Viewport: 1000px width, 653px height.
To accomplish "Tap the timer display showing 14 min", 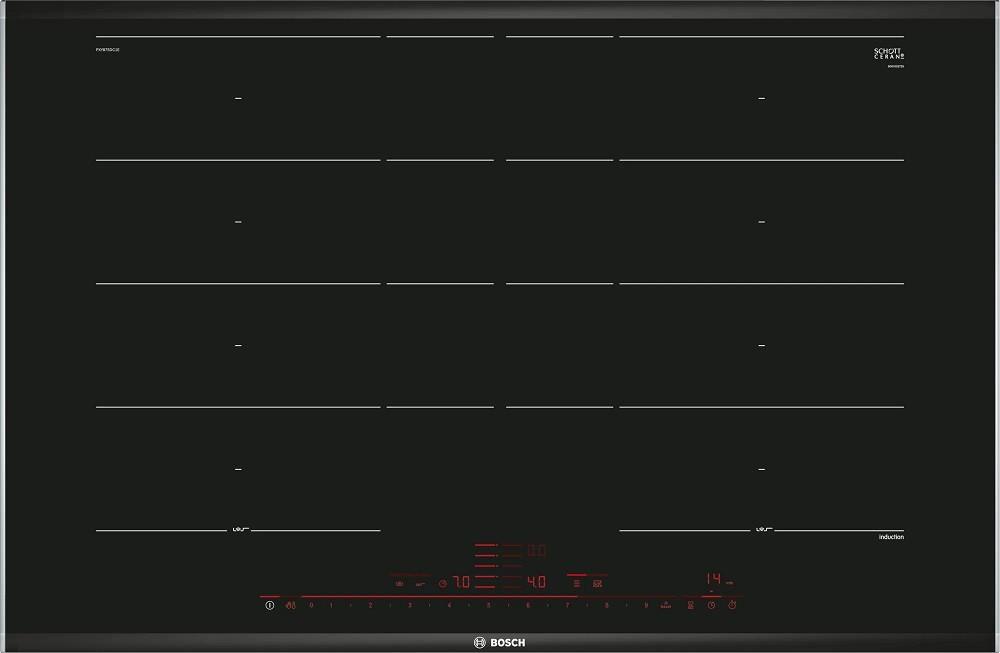I will (714, 579).
